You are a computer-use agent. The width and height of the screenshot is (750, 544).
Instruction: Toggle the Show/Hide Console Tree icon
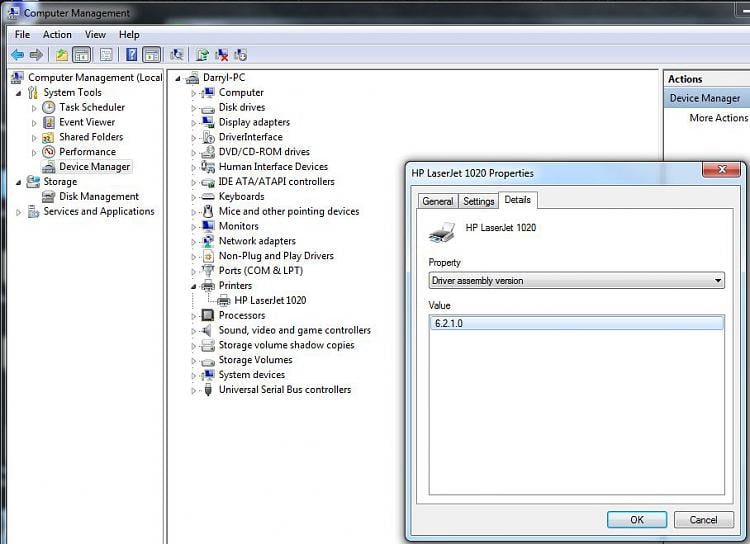(x=82, y=55)
